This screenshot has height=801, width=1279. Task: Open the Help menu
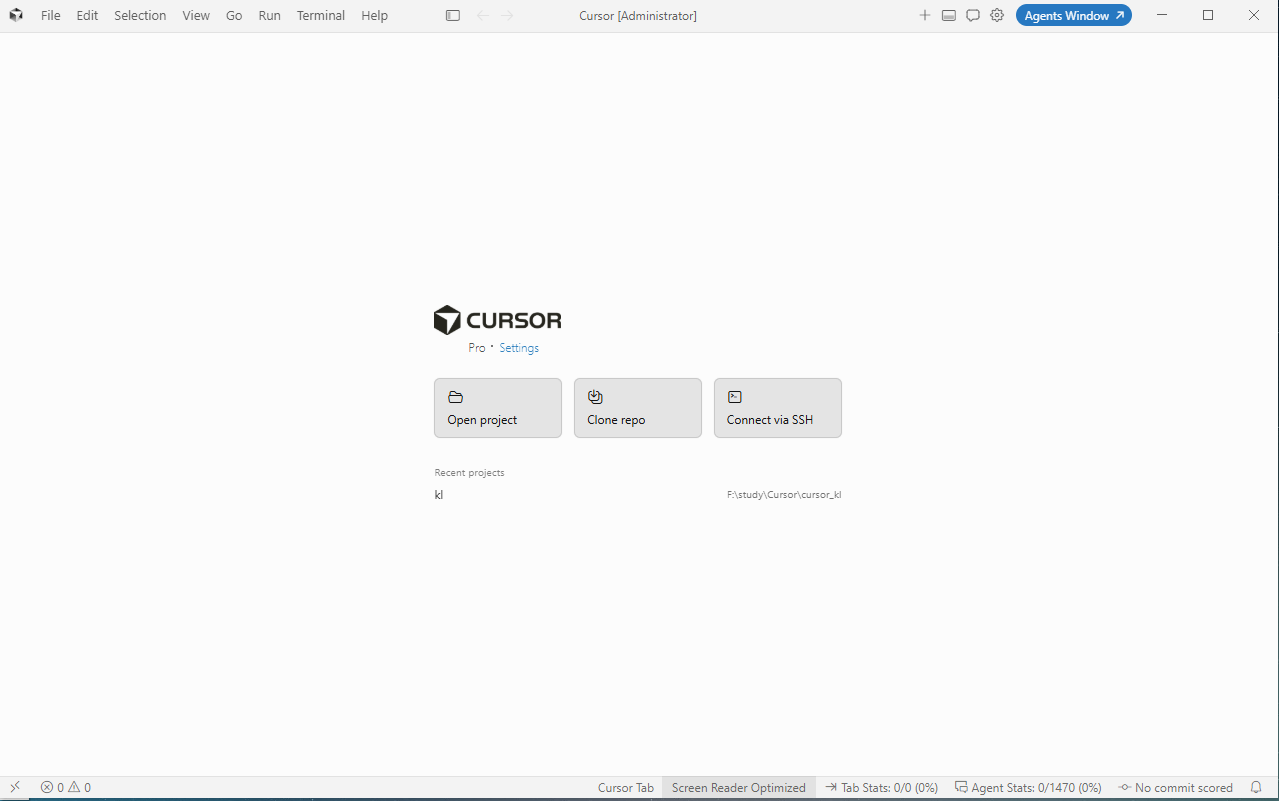coord(374,15)
